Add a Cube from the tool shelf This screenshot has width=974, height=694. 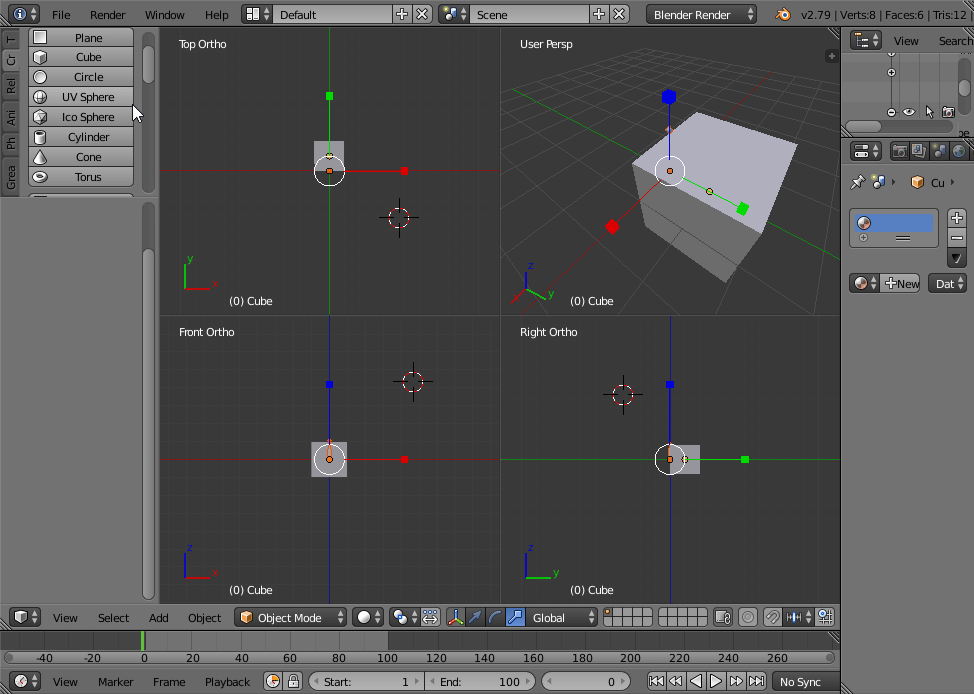(81, 57)
